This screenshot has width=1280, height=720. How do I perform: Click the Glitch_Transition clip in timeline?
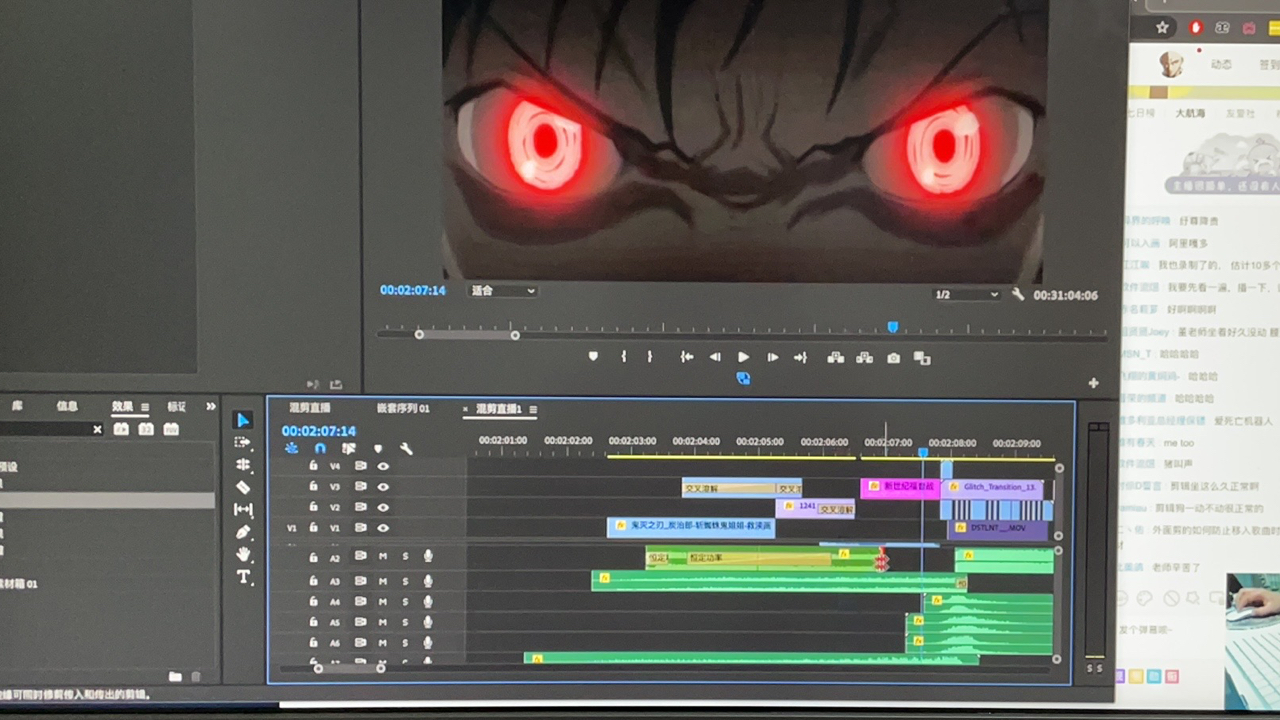(x=996, y=487)
